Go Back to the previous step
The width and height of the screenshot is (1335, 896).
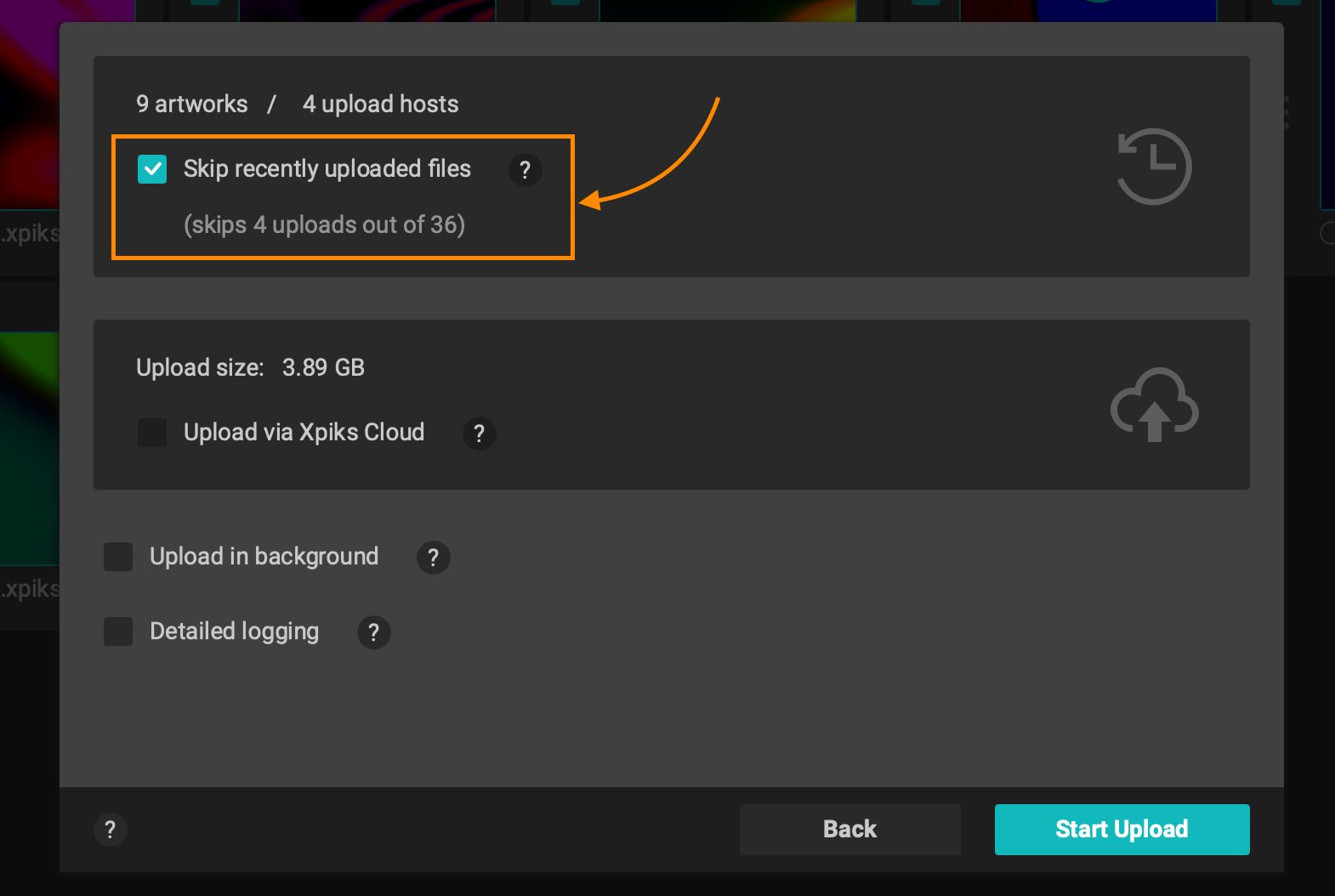click(x=849, y=830)
